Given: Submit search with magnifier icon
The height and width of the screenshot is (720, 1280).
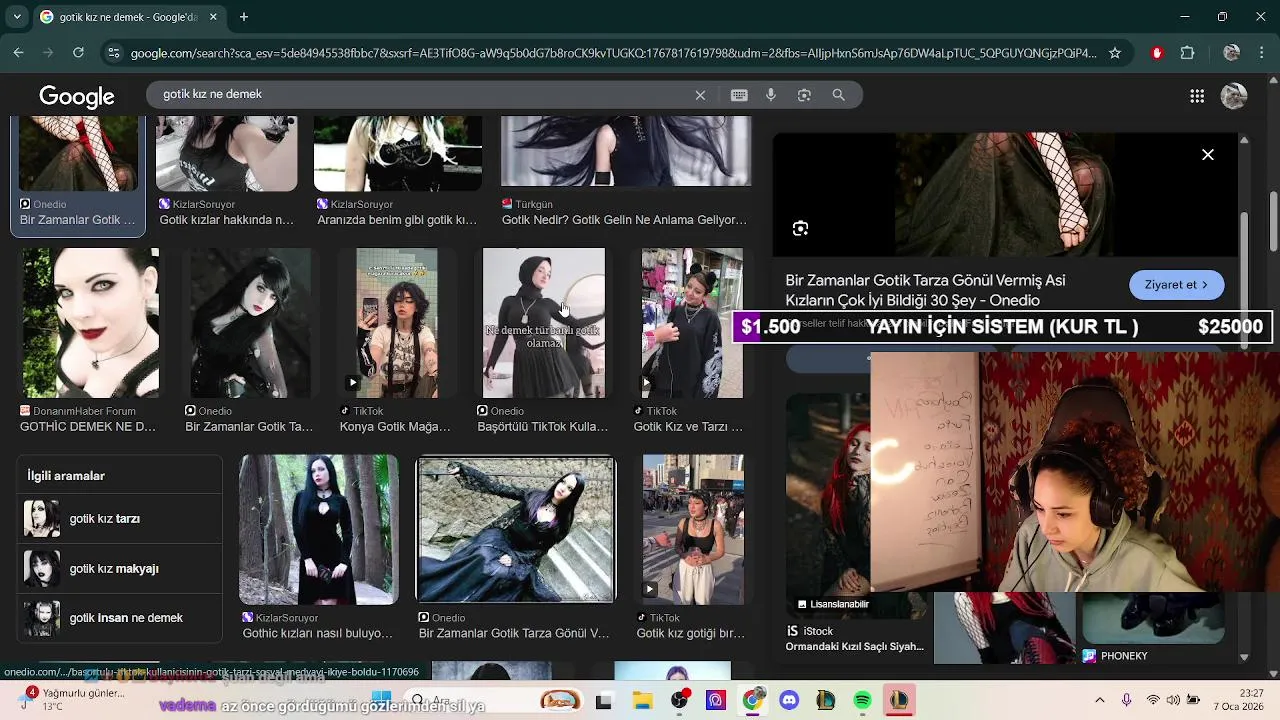Looking at the screenshot, I should coord(839,95).
